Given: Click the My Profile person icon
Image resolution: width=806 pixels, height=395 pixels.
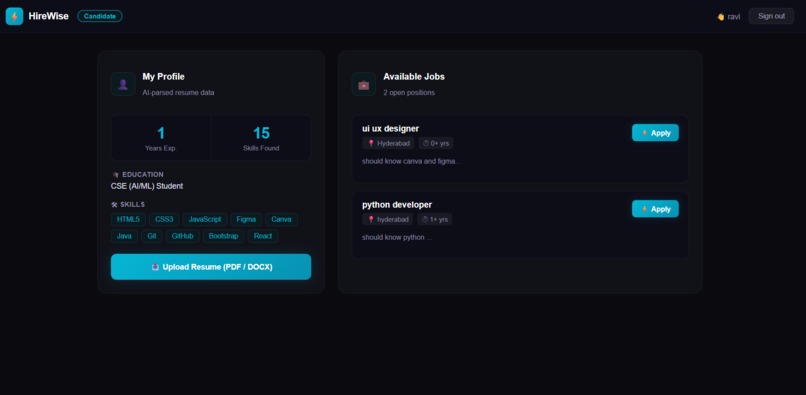Looking at the screenshot, I should [x=123, y=84].
